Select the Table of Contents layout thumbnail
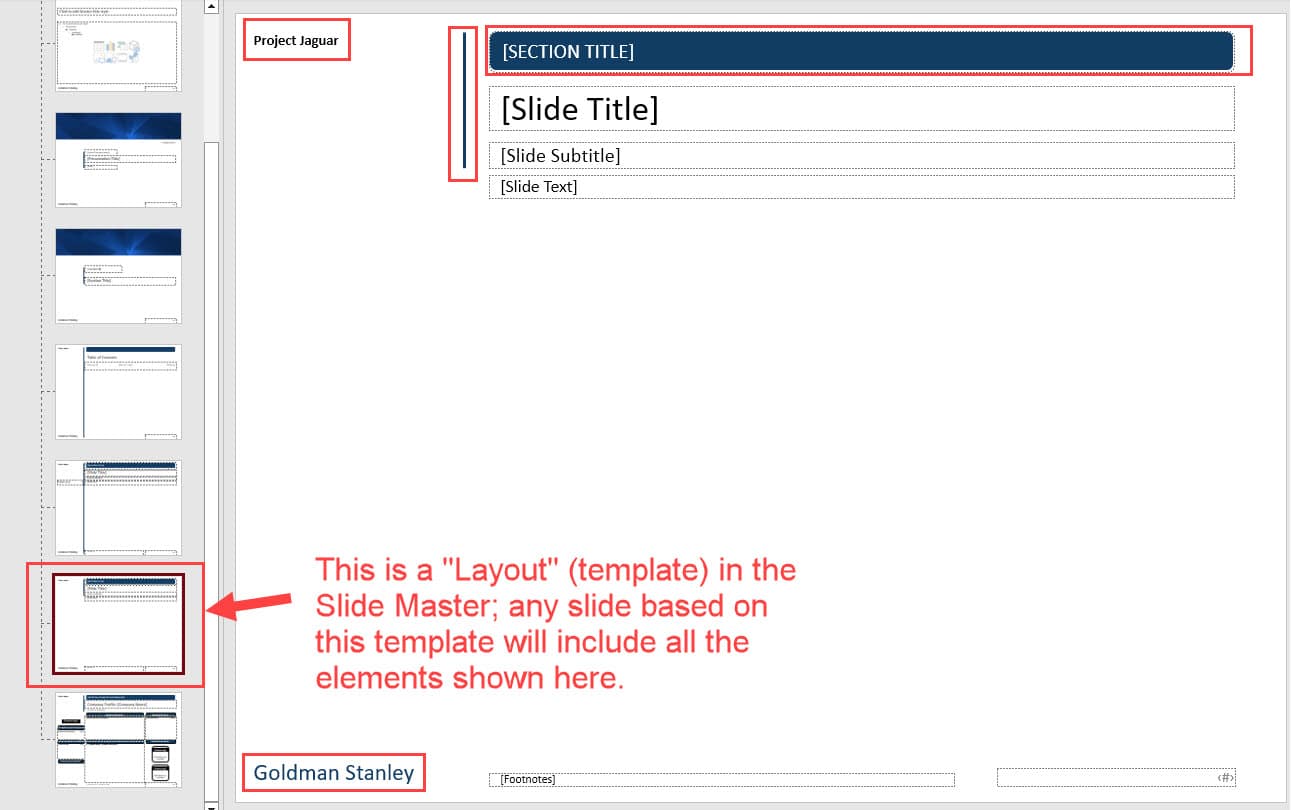1291x810 pixels. (x=117, y=392)
